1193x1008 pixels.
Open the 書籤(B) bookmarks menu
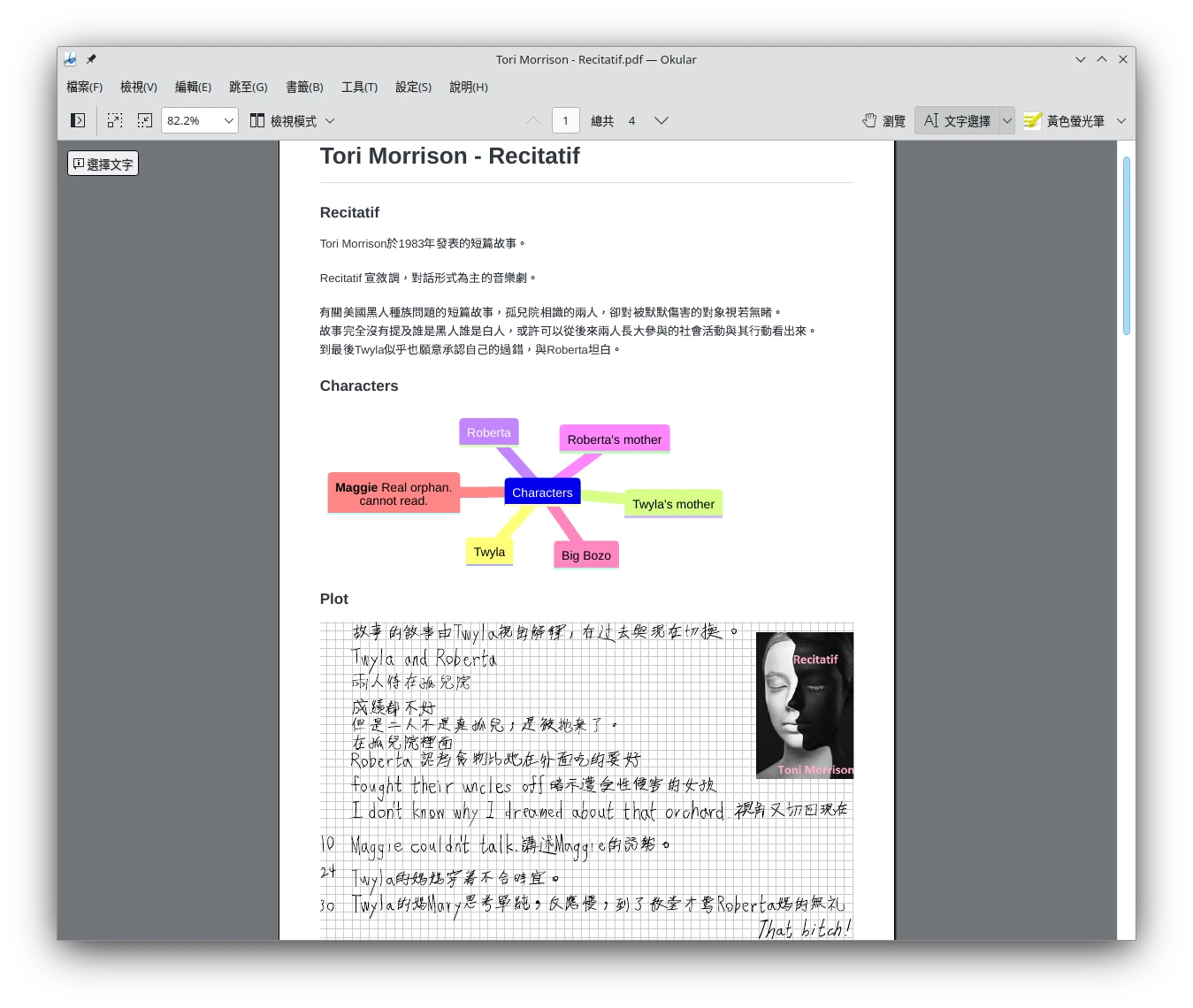point(304,87)
